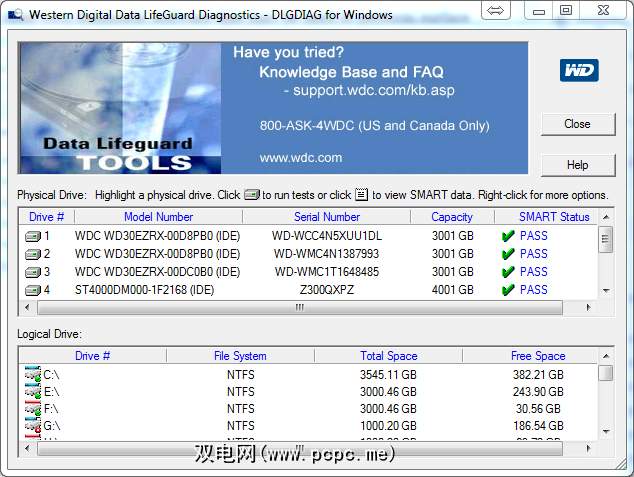
Task: Click serial number WD-WMC4N1387993
Action: tap(326, 254)
